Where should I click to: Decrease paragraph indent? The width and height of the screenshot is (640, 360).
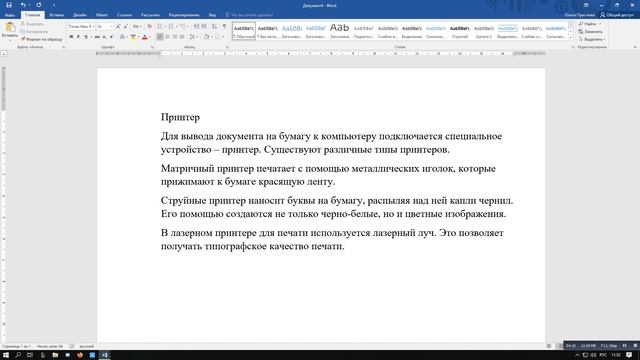point(196,27)
